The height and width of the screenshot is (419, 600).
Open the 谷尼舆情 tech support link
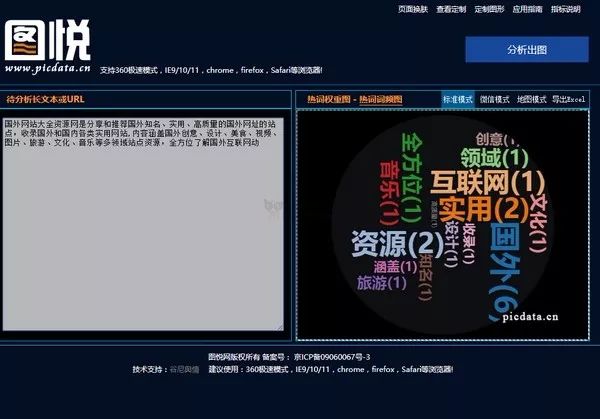tap(184, 370)
